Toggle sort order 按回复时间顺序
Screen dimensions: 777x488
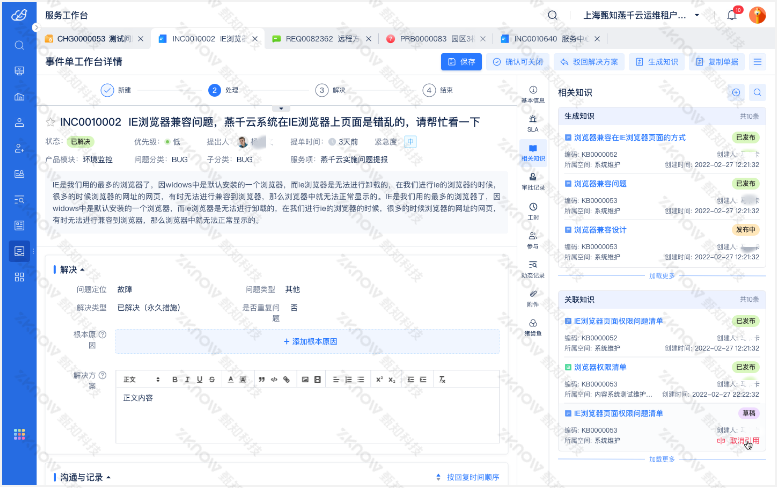coord(468,477)
